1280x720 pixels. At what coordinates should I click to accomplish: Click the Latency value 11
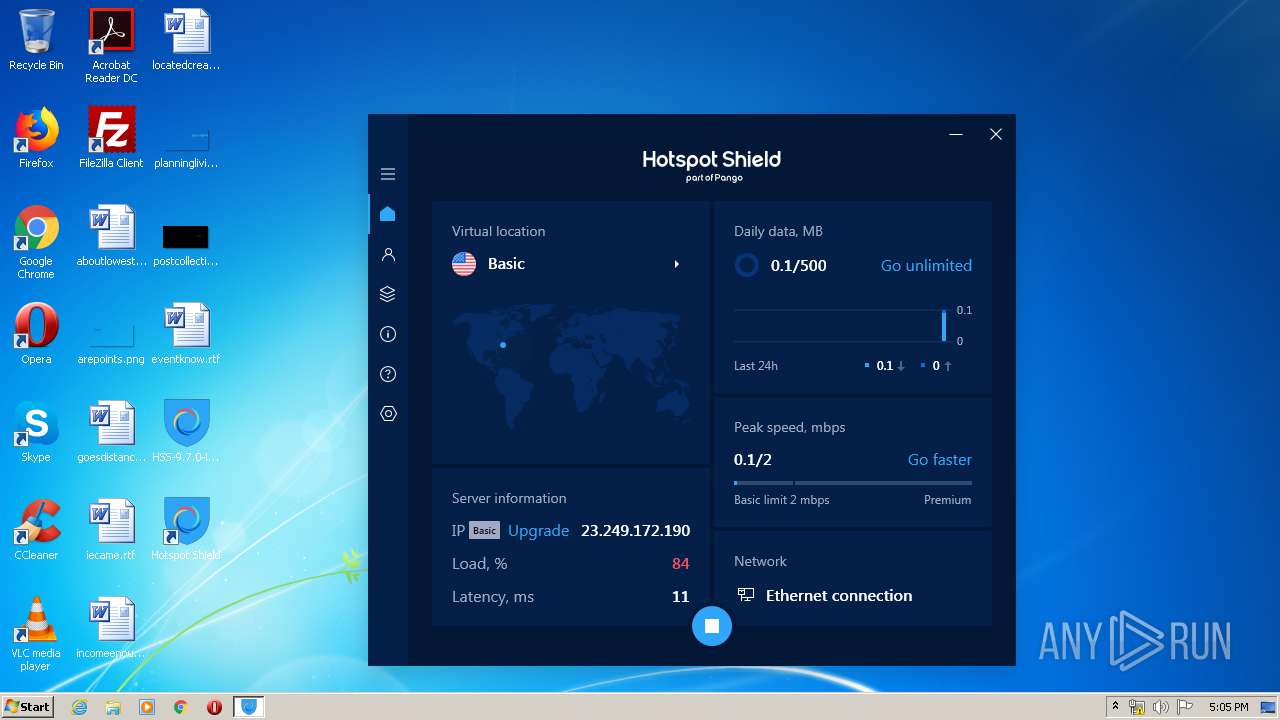pos(681,597)
